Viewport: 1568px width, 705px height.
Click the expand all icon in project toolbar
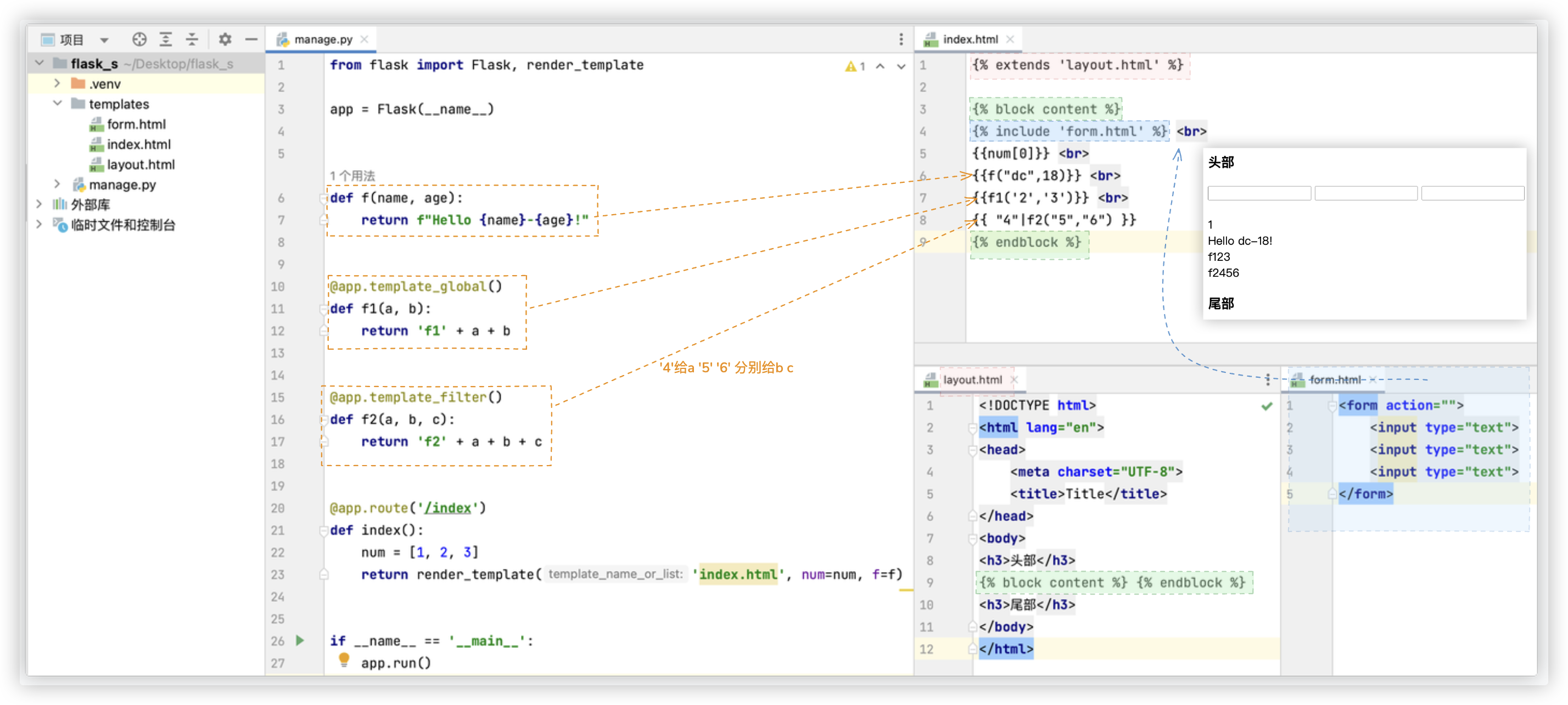(166, 40)
